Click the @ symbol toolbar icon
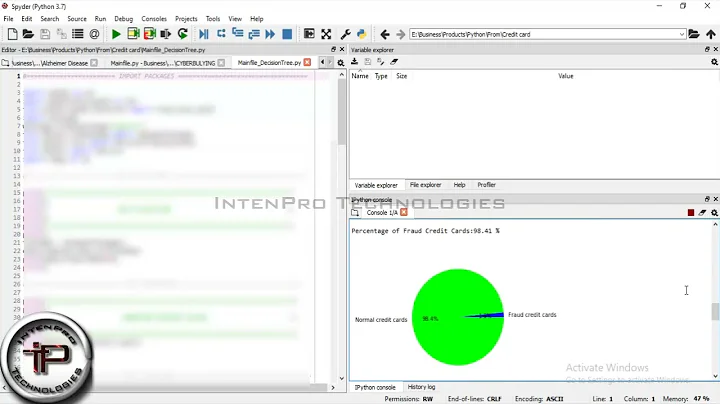Image resolution: width=720 pixels, height=404 pixels. pyautogui.click(x=94, y=34)
